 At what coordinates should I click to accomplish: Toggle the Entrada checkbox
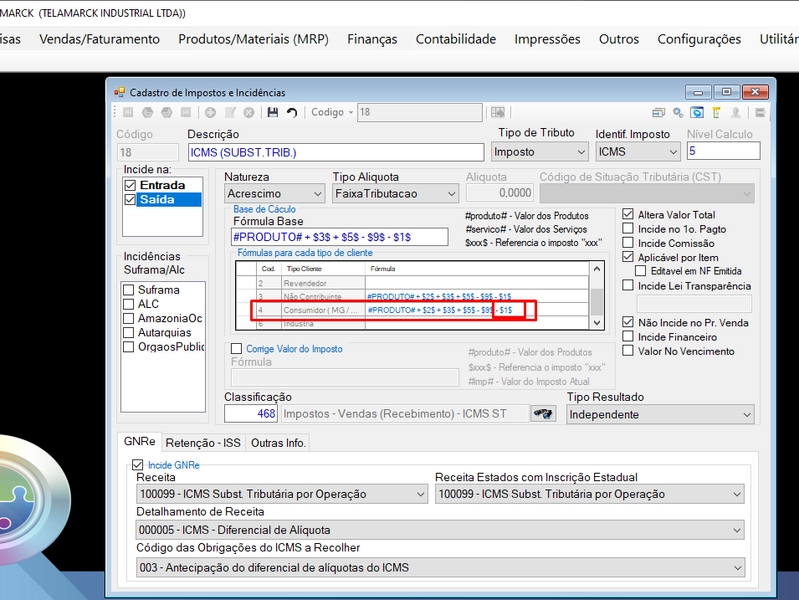130,185
